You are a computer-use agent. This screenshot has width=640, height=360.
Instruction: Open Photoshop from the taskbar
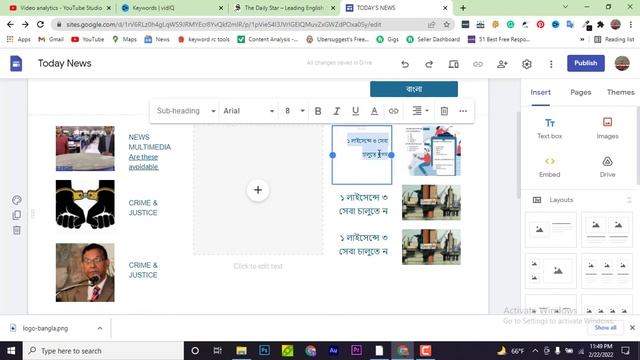[264, 351]
